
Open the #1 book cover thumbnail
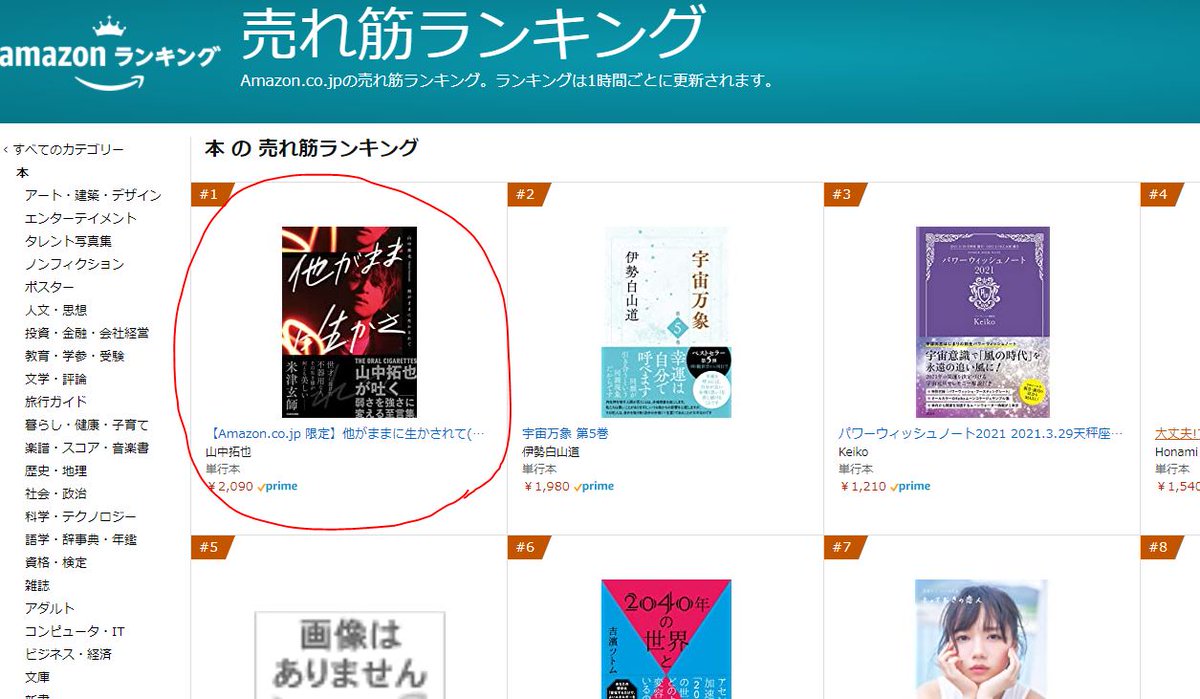click(349, 322)
